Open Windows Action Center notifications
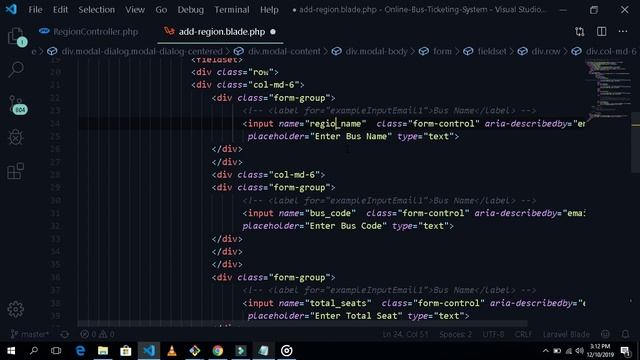 tap(626, 351)
